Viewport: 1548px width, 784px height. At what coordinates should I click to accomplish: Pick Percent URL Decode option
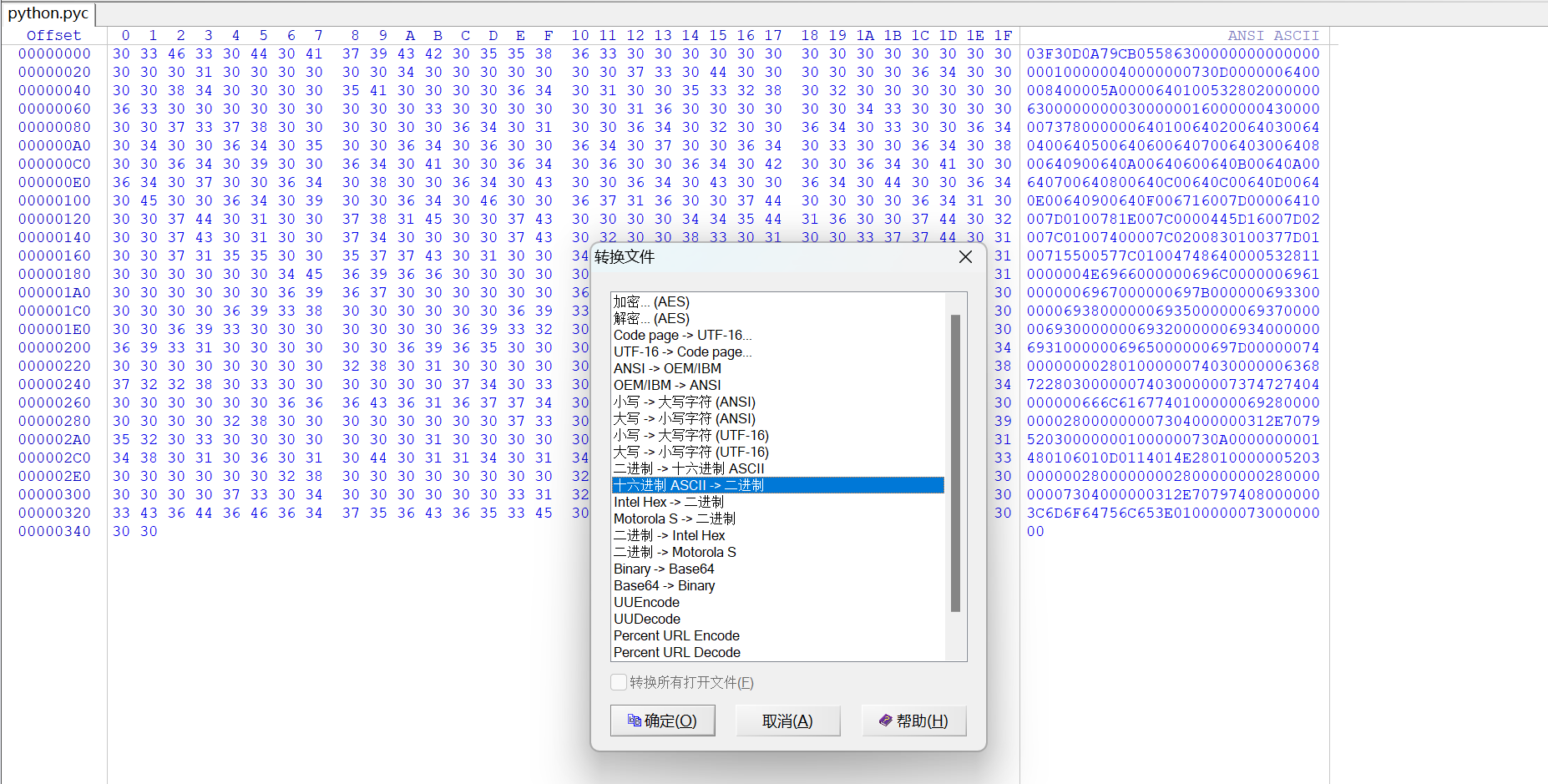click(x=676, y=652)
